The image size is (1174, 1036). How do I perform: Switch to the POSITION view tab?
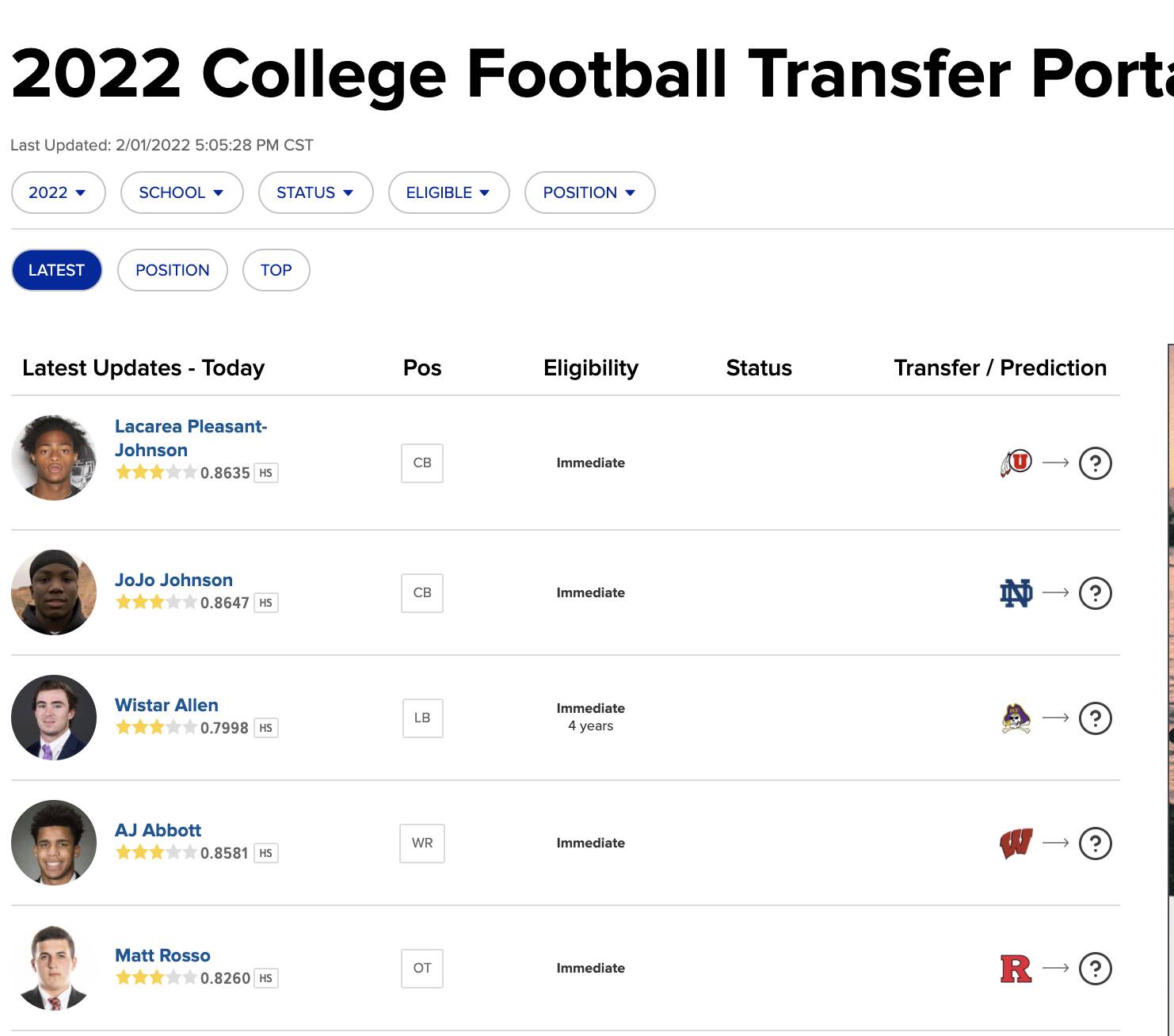pos(173,270)
